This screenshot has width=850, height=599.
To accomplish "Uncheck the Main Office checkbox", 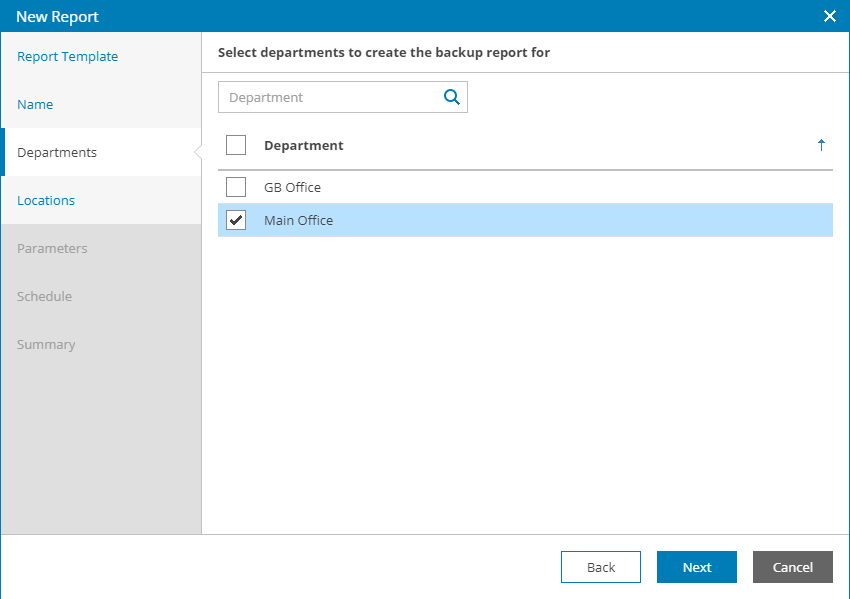I will point(236,220).
